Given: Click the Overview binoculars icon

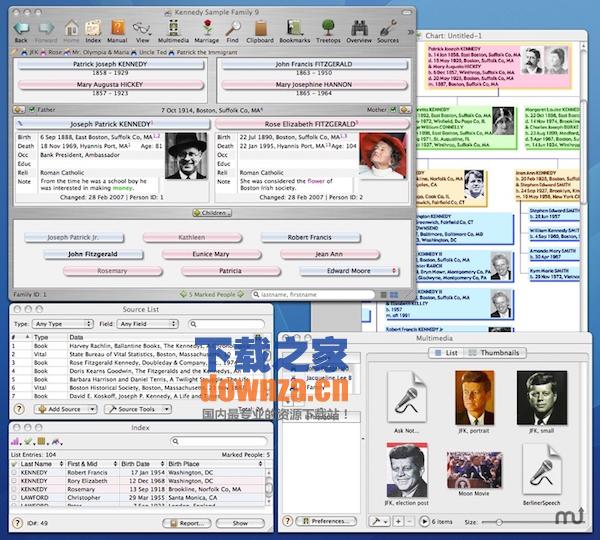Looking at the screenshot, I should [x=358, y=29].
